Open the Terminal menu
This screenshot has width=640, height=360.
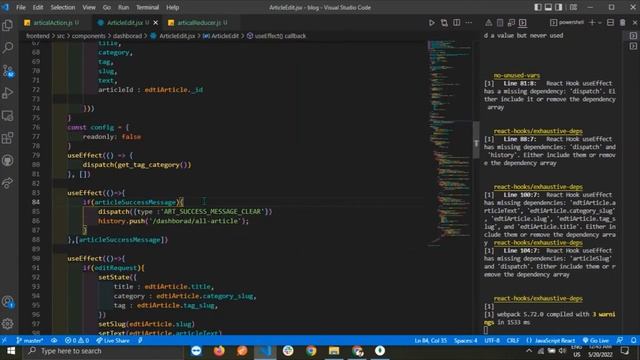point(147,7)
